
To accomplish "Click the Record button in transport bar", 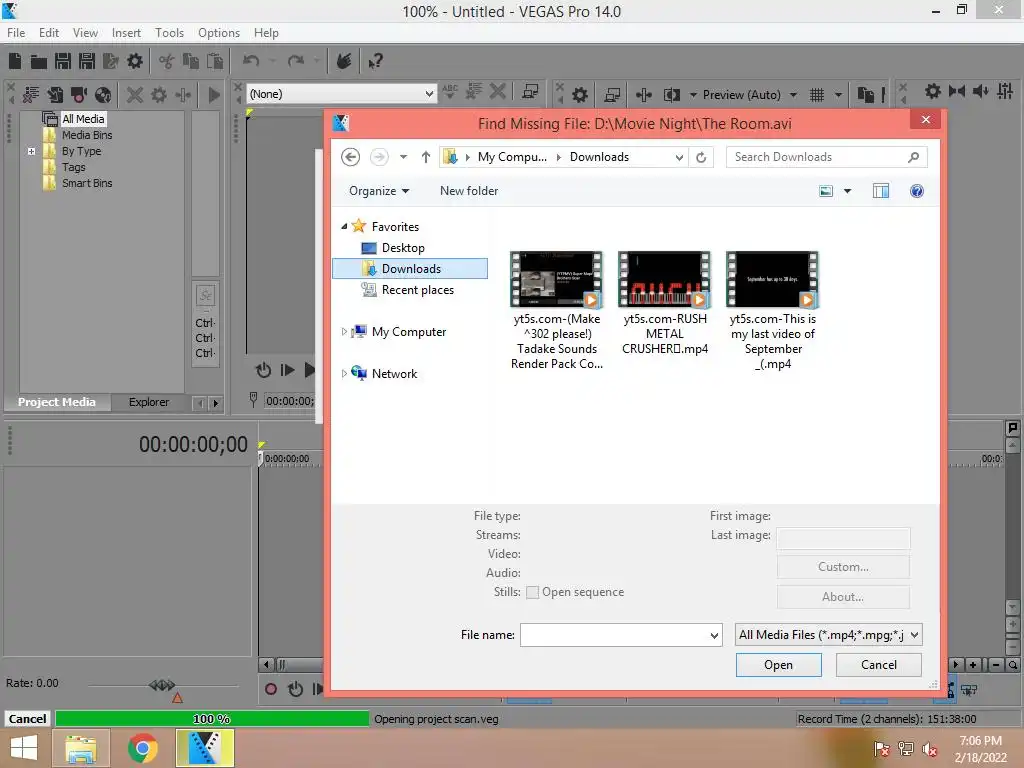I will (x=271, y=689).
